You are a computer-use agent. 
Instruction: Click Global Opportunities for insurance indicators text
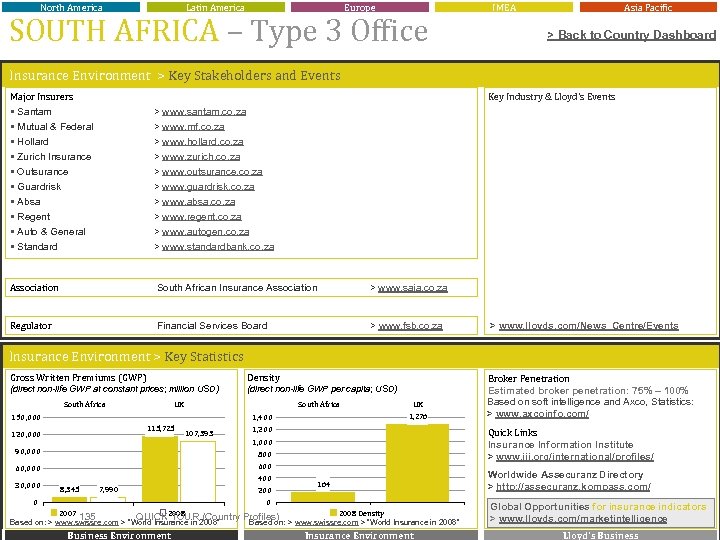point(598,506)
